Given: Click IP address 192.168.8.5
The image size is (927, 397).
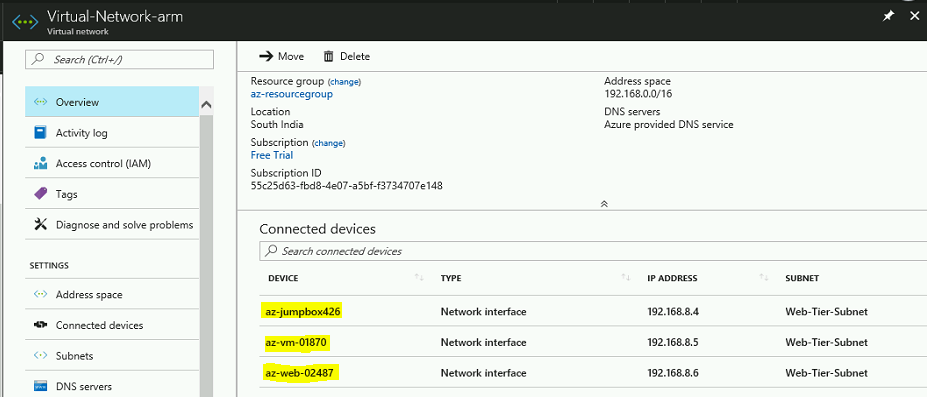Looking at the screenshot, I should pyautogui.click(x=673, y=342).
